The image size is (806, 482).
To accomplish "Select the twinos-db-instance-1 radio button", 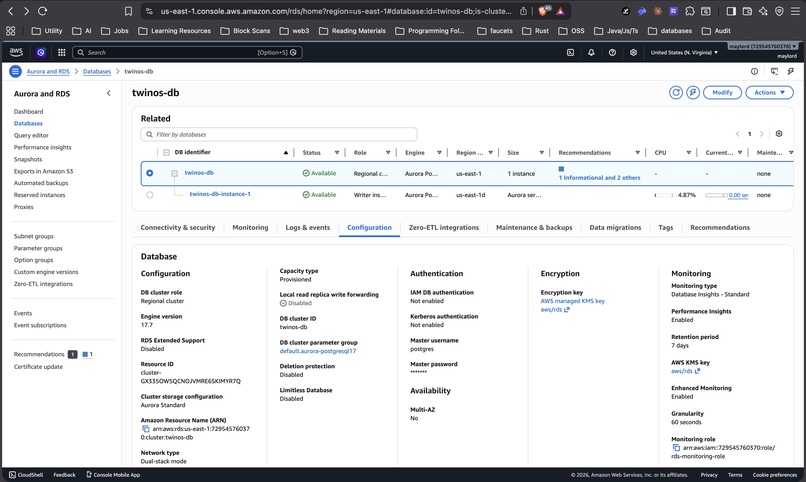I will (150, 195).
